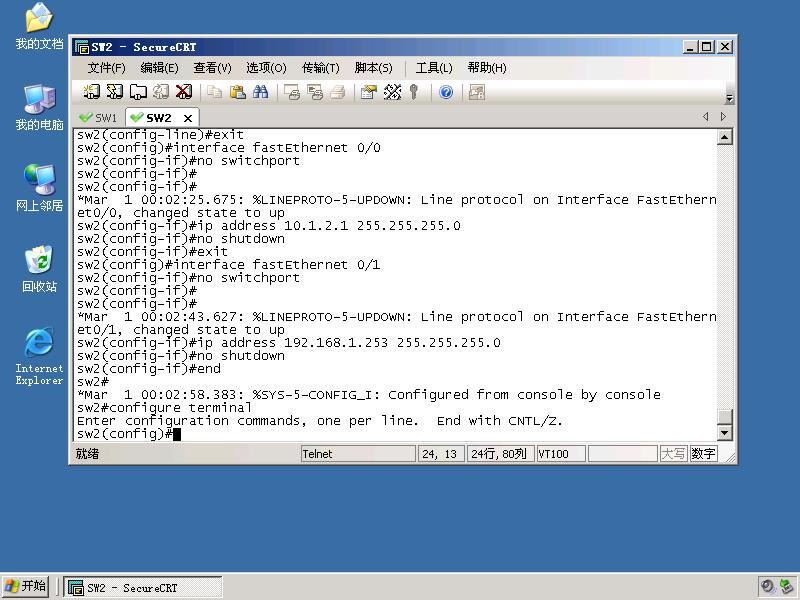
Task: Click the Keymap Editor icon
Action: (392, 92)
